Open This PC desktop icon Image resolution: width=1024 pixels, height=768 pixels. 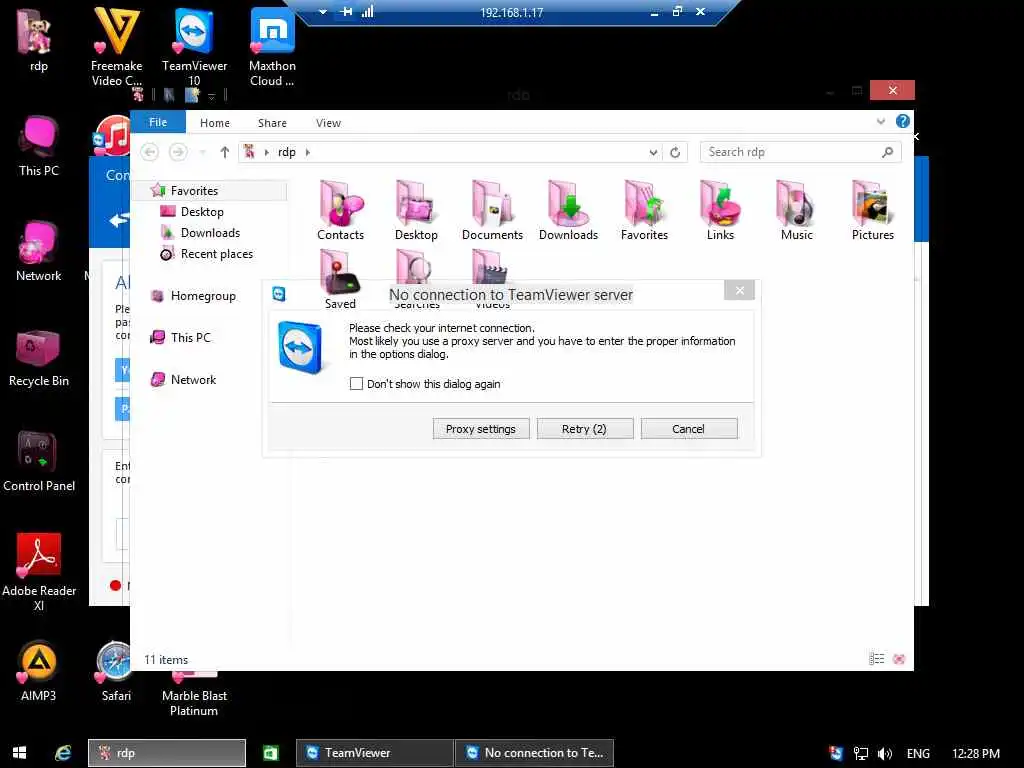tap(39, 146)
